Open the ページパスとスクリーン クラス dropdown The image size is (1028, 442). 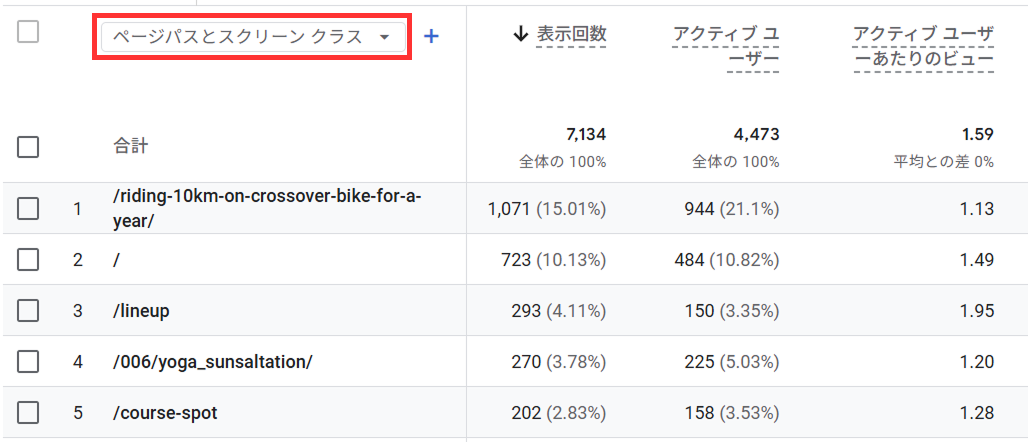coord(252,37)
